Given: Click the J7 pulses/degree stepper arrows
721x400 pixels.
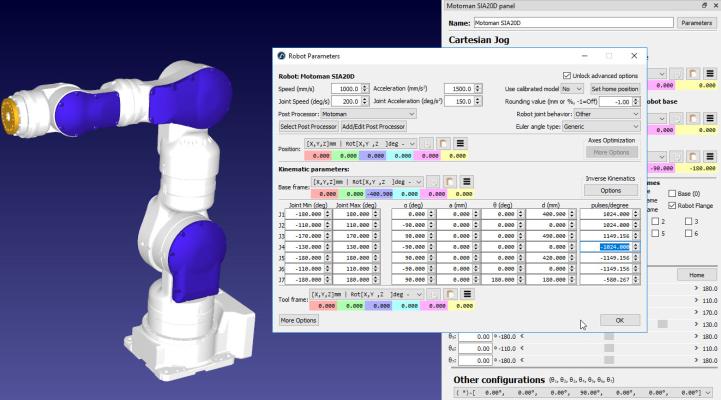Looking at the screenshot, I should tap(636, 280).
